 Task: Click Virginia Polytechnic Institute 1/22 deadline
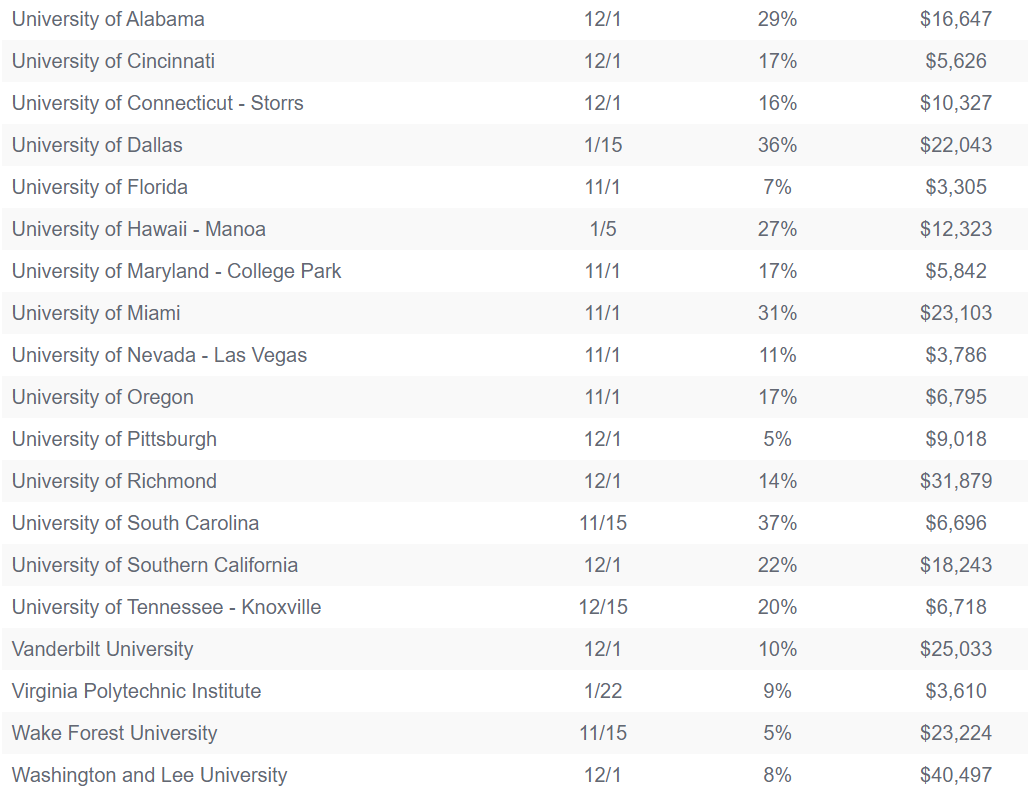pos(603,690)
